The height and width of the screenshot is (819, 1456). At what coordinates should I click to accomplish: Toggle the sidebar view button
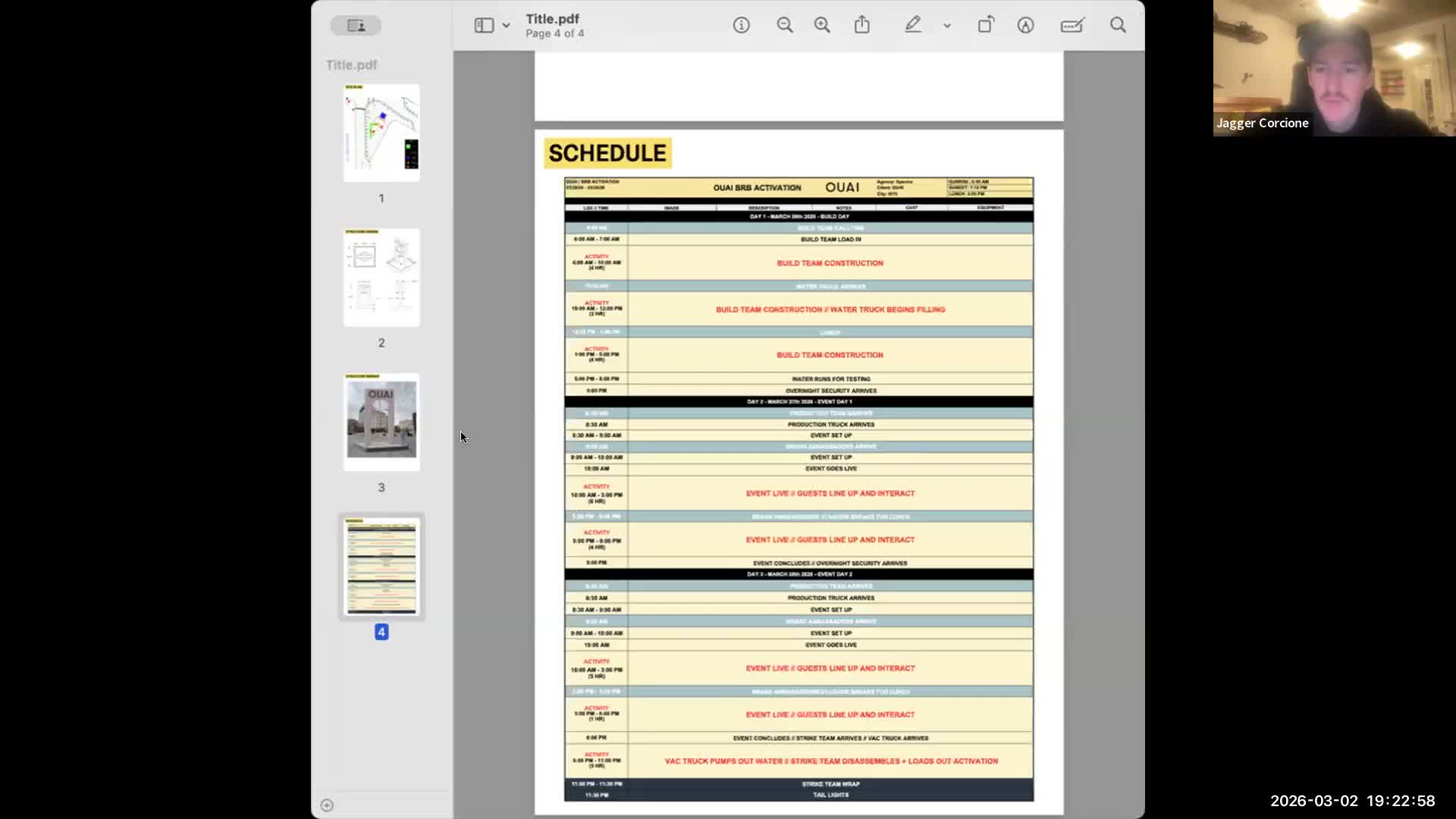[484, 25]
